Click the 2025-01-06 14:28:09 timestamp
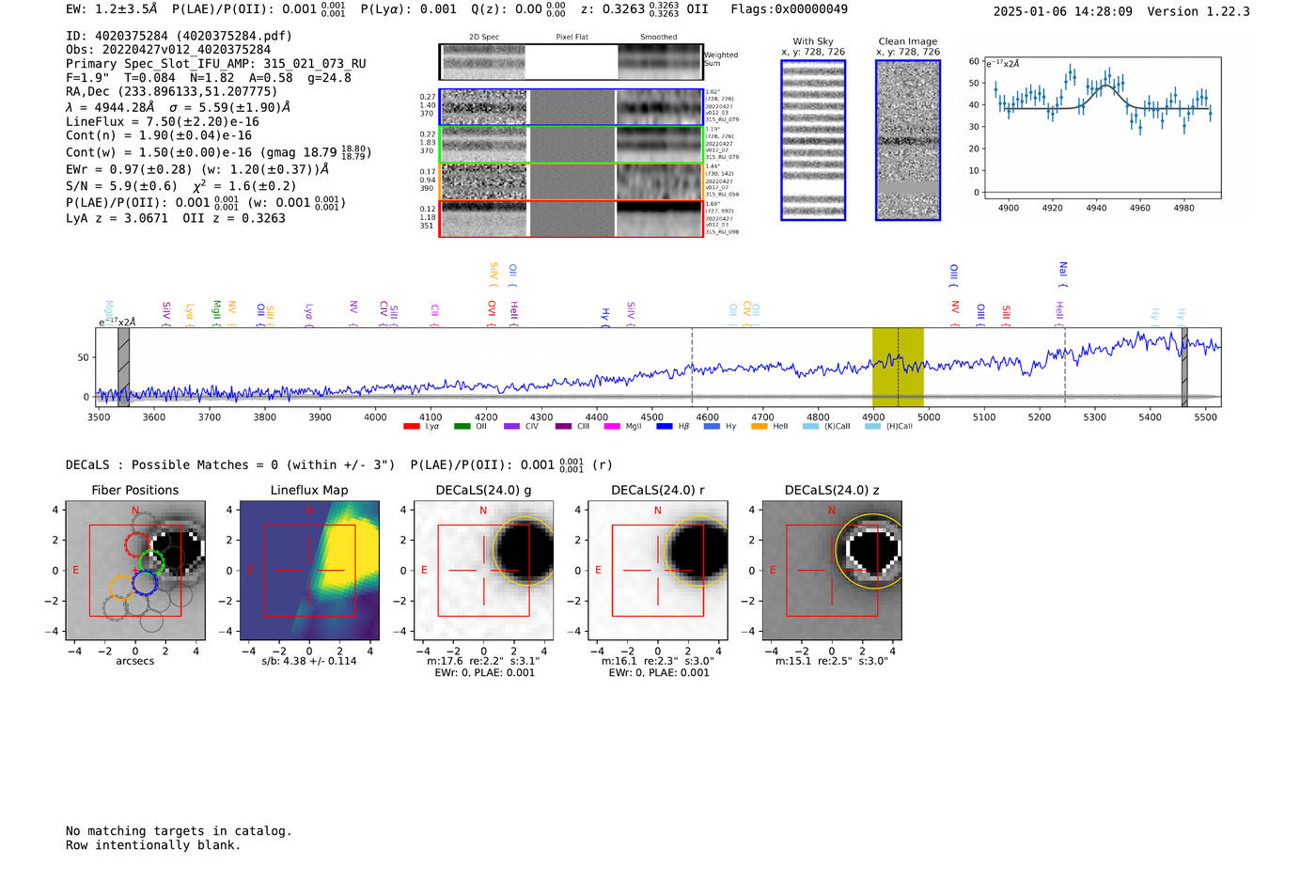This screenshot has width=1316, height=896. (x=1063, y=11)
